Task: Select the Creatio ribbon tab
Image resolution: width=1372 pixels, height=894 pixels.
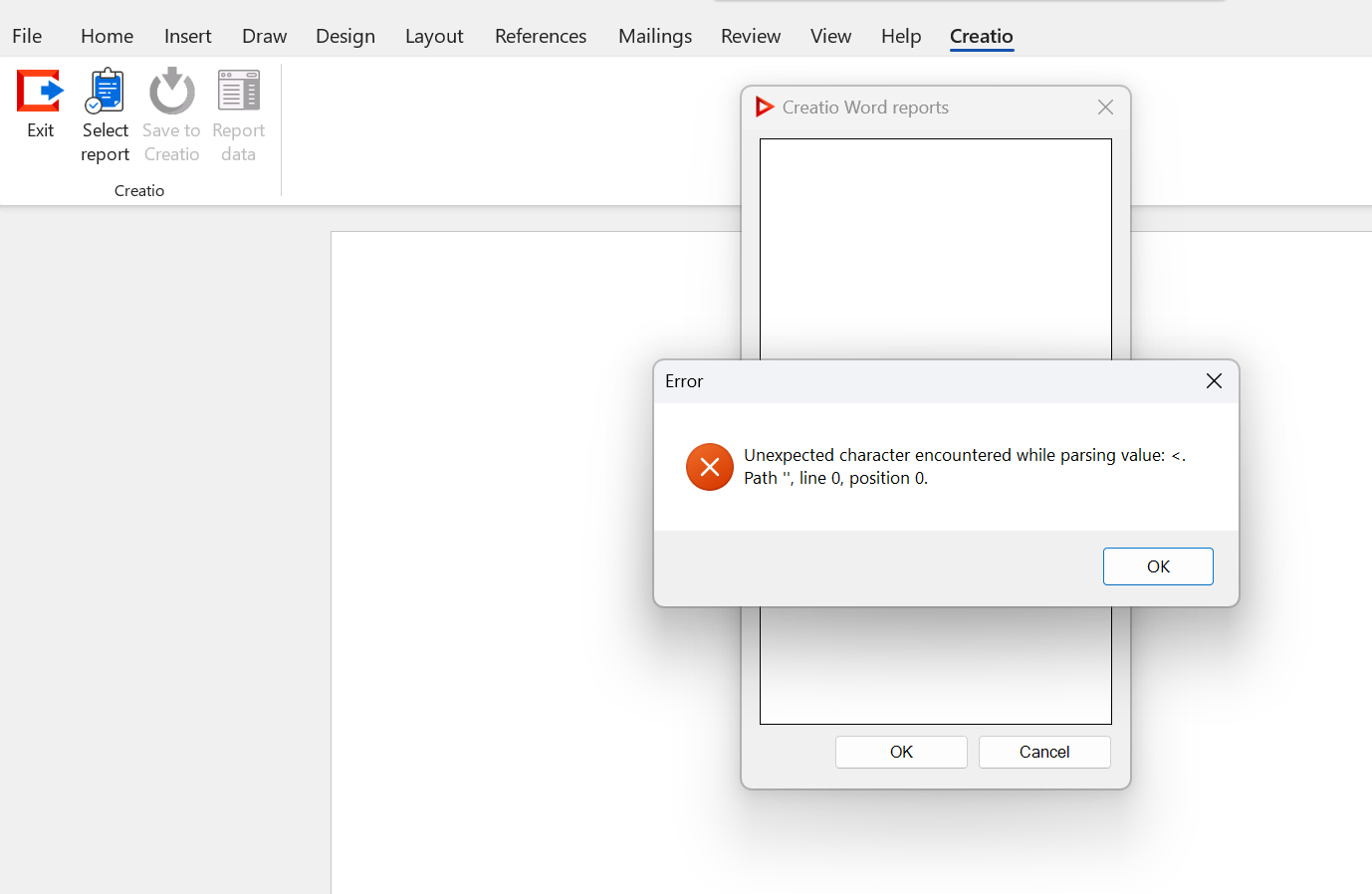Action: (981, 36)
